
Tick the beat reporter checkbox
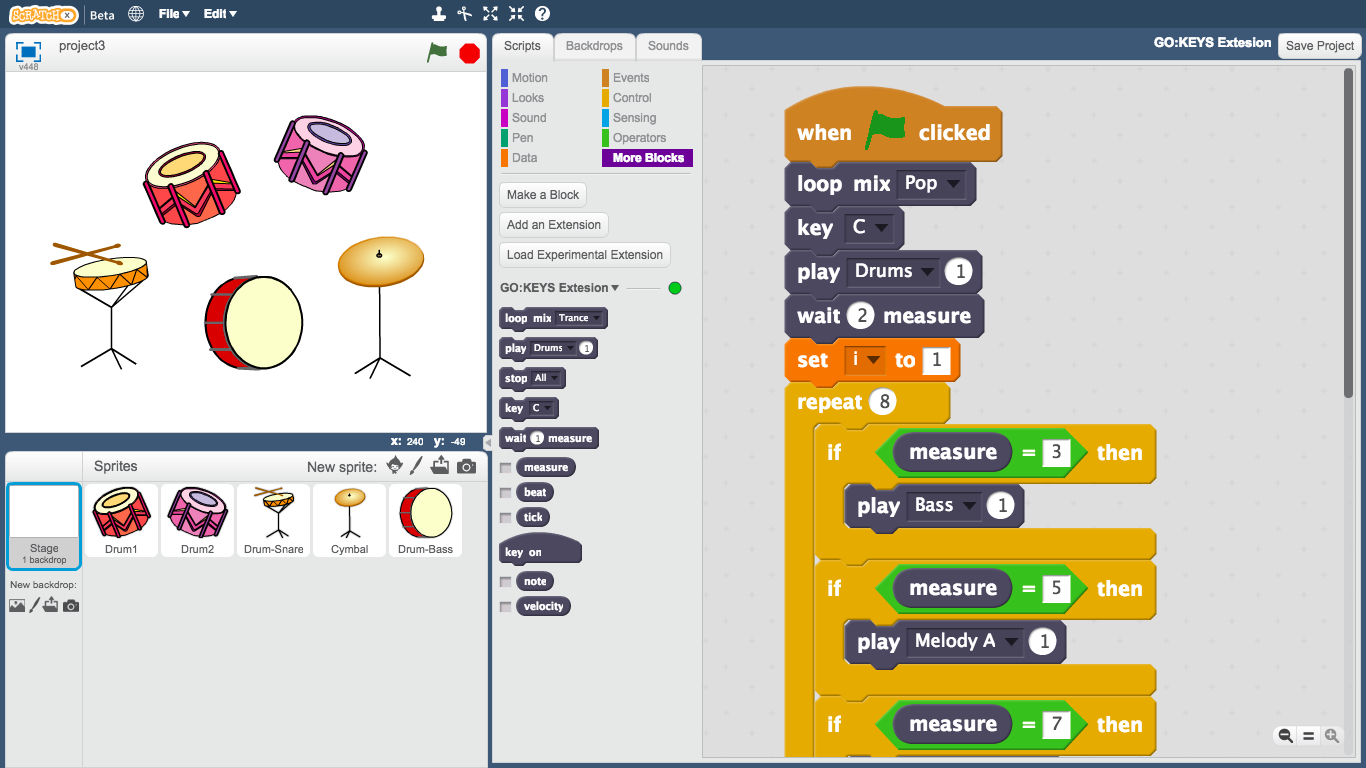tap(506, 493)
